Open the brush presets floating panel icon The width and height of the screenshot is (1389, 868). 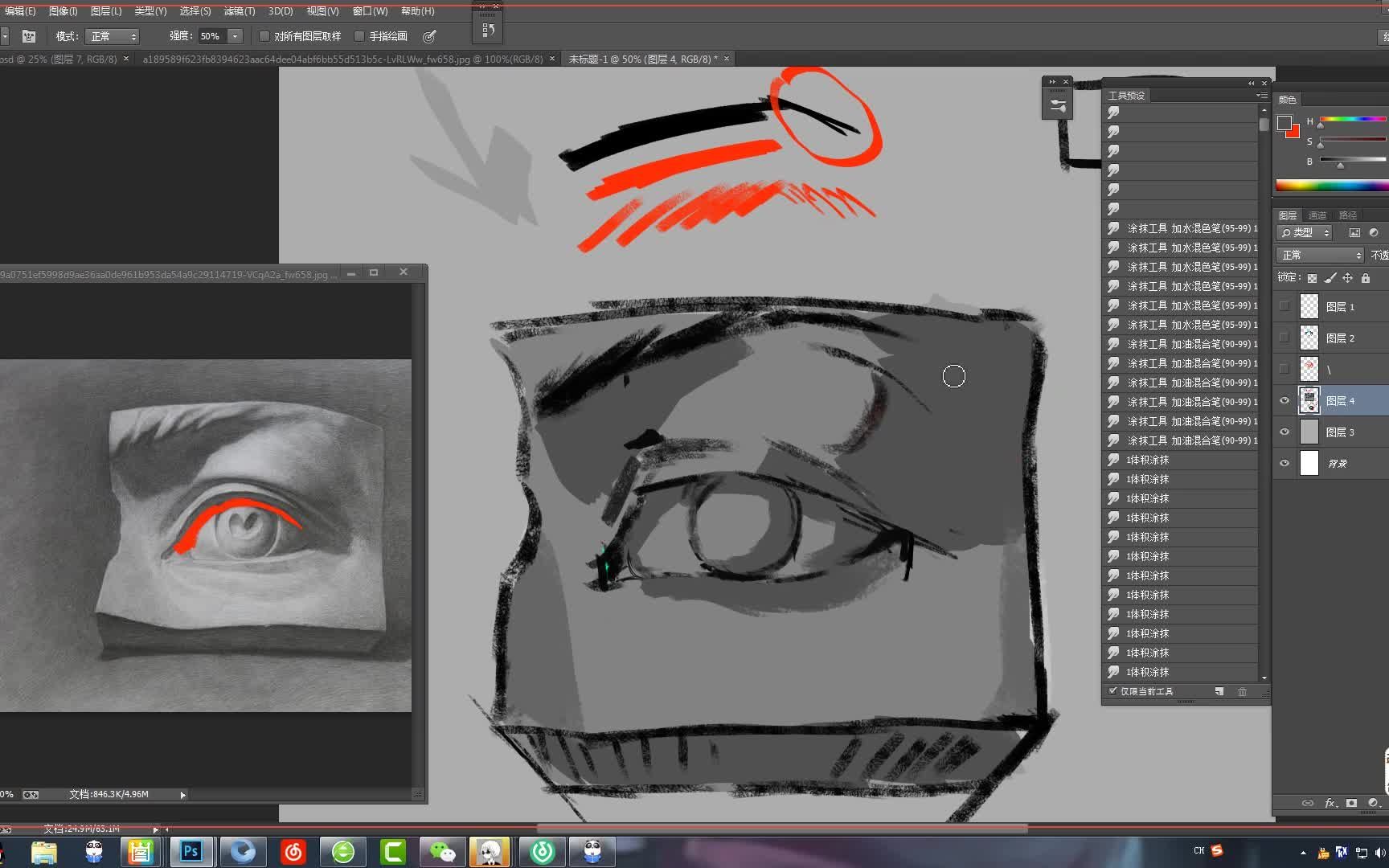[x=1057, y=104]
